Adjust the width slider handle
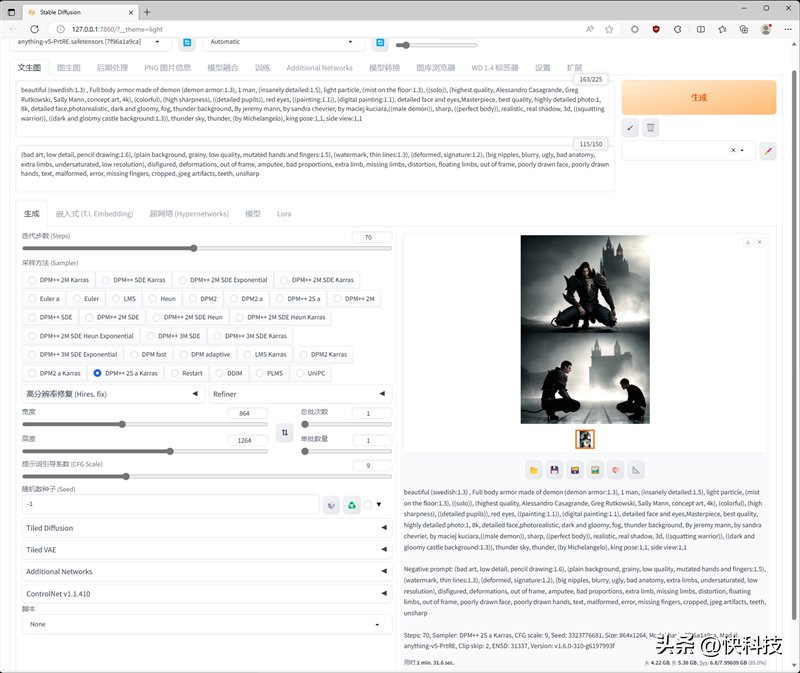Viewport: 800px width, 673px height. click(122, 424)
